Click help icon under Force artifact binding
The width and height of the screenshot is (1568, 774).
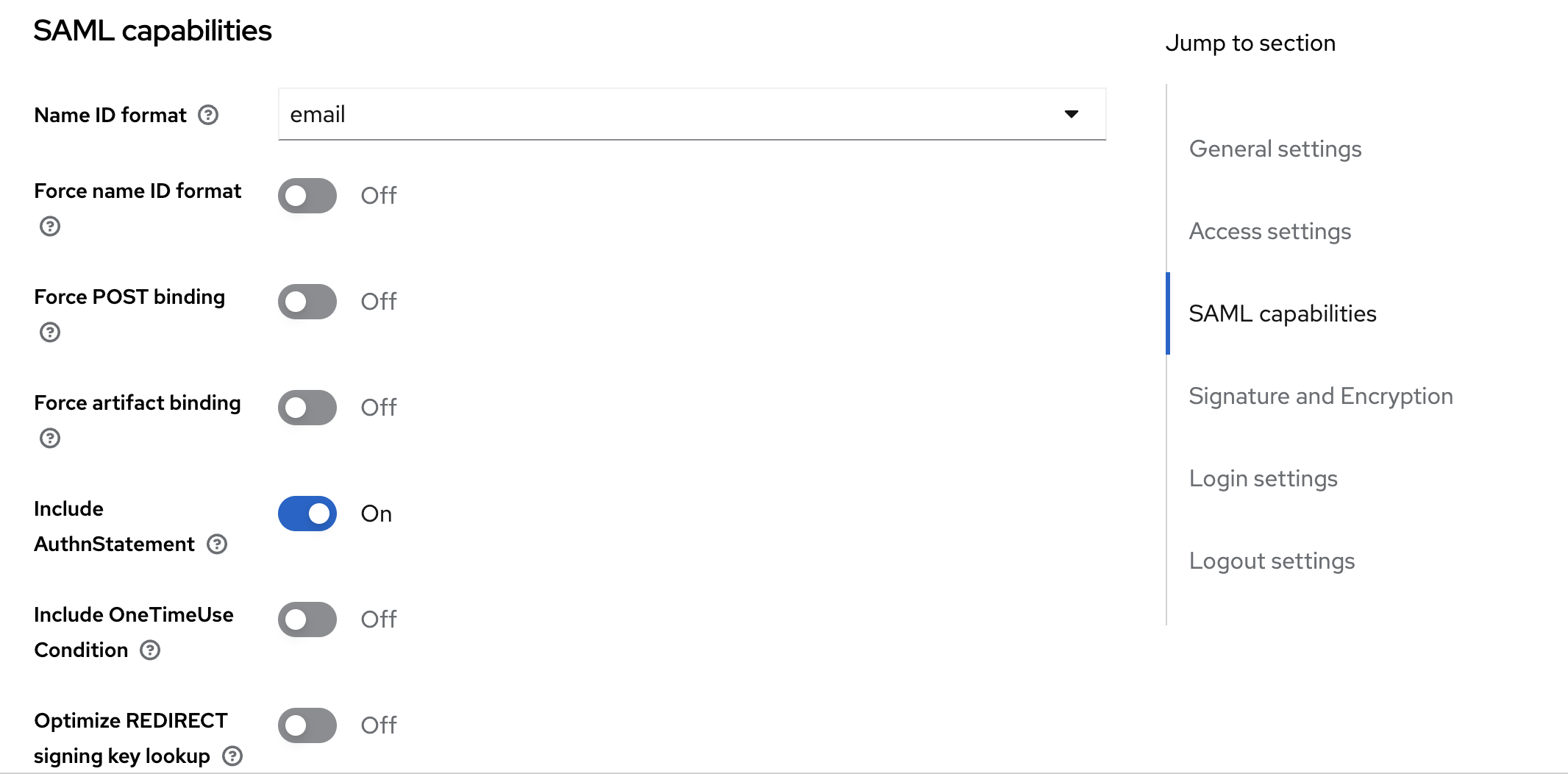50,438
